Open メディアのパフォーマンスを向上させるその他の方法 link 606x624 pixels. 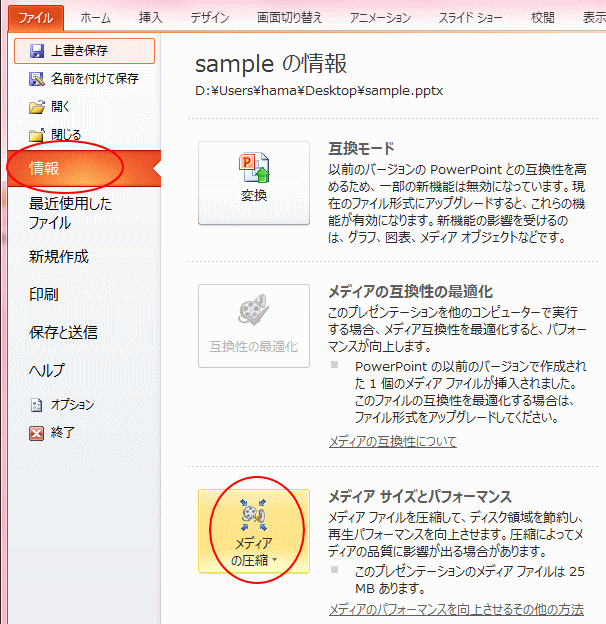coord(456,609)
